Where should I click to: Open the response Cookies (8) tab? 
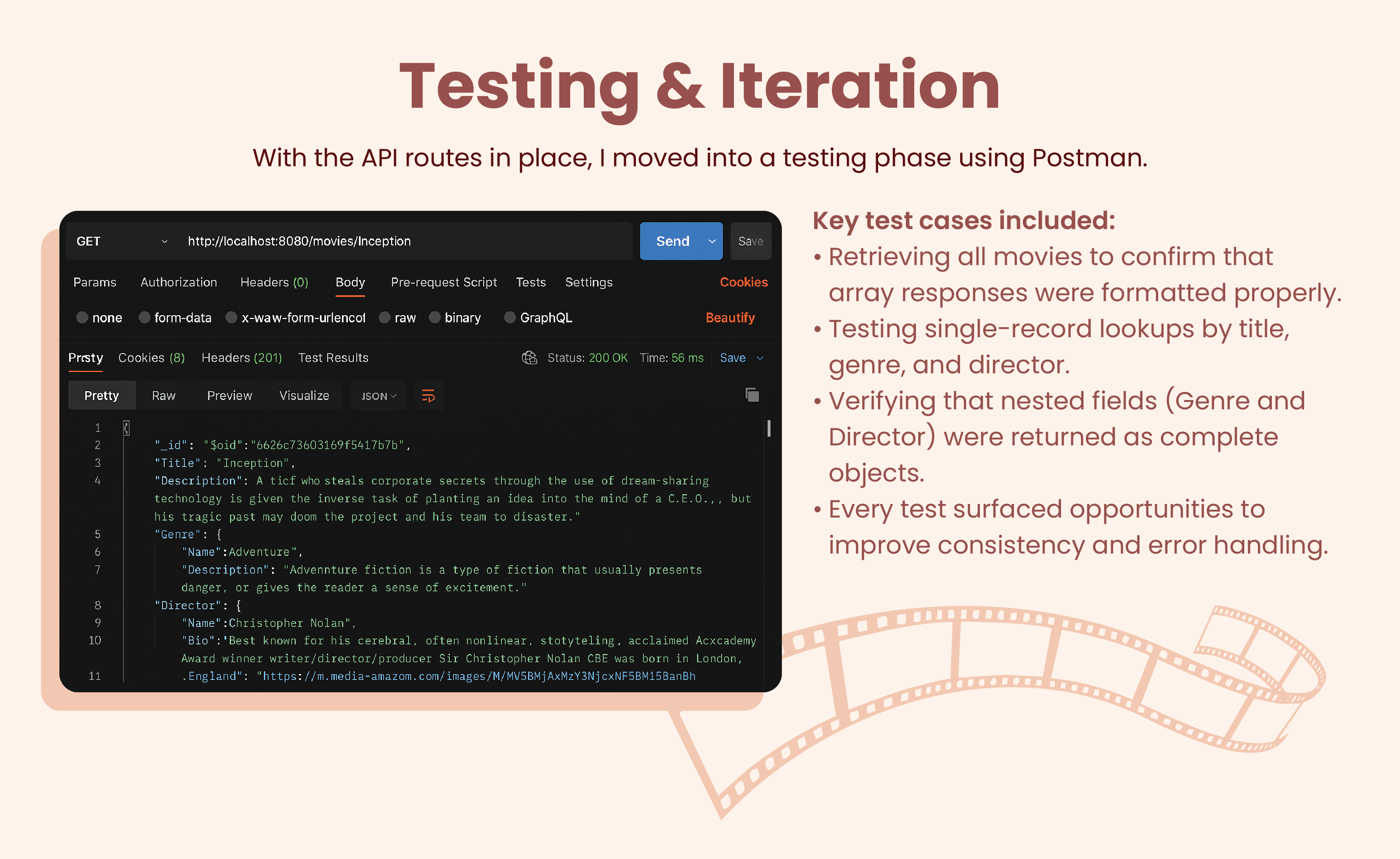point(152,358)
